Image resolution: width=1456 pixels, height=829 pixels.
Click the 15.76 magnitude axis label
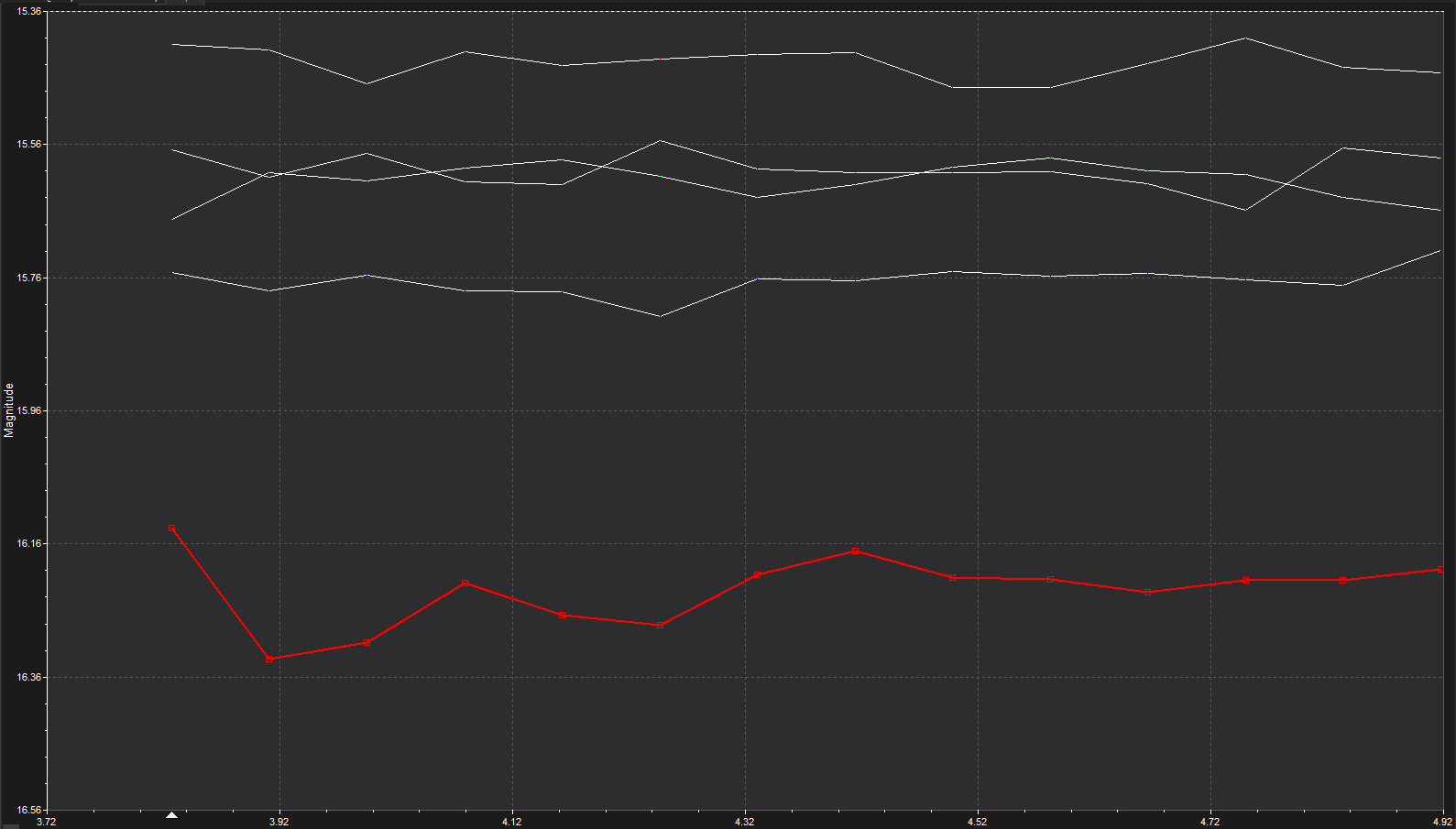(x=28, y=278)
